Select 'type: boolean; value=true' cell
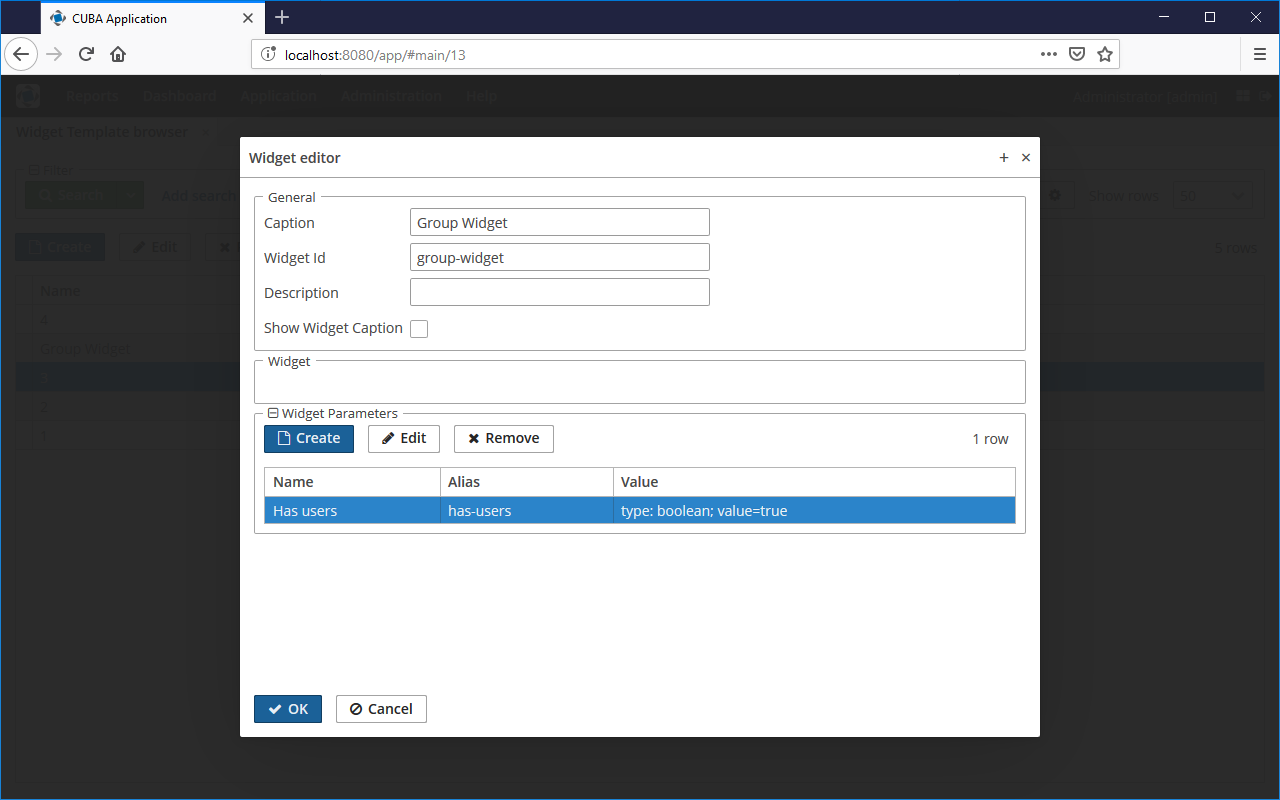This screenshot has width=1280, height=800. [814, 511]
